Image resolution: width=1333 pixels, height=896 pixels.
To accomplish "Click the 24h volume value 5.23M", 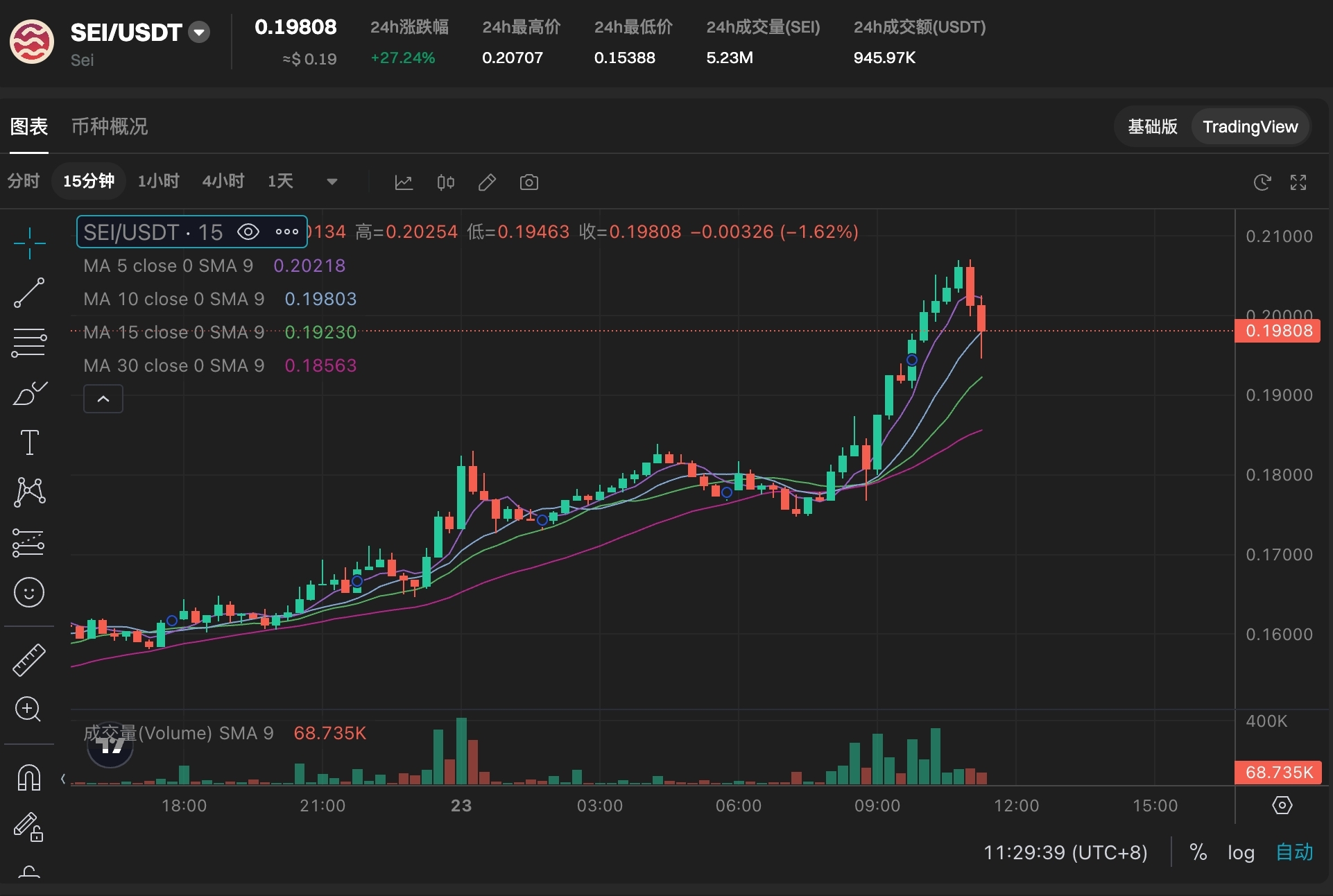I will point(729,58).
